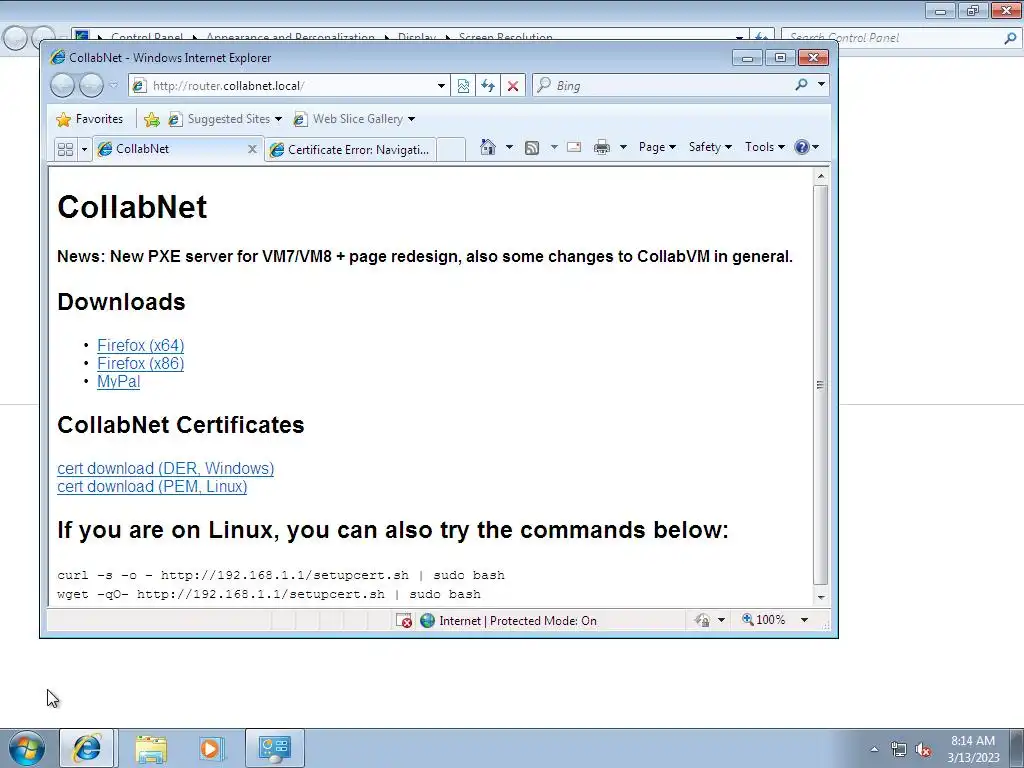Image resolution: width=1024 pixels, height=768 pixels.
Task: Open the Windows Start orb
Action: [27, 748]
